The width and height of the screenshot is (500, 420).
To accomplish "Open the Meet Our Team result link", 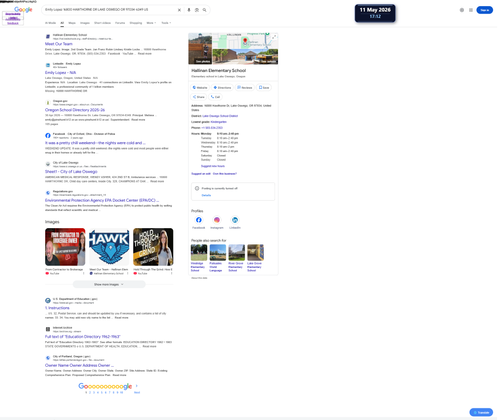I will click(59, 44).
